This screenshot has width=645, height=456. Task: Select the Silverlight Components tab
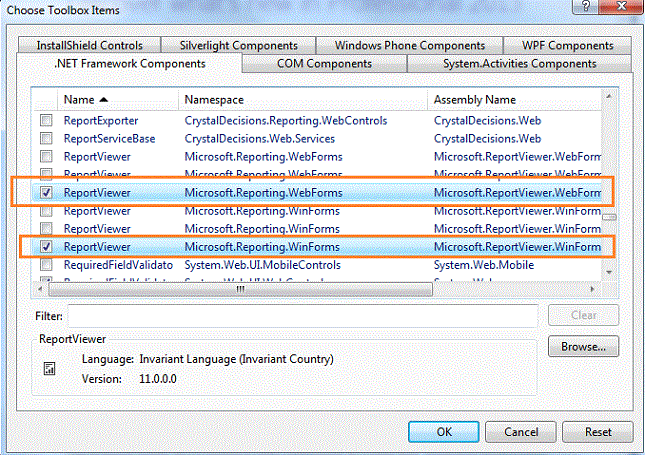(x=238, y=45)
